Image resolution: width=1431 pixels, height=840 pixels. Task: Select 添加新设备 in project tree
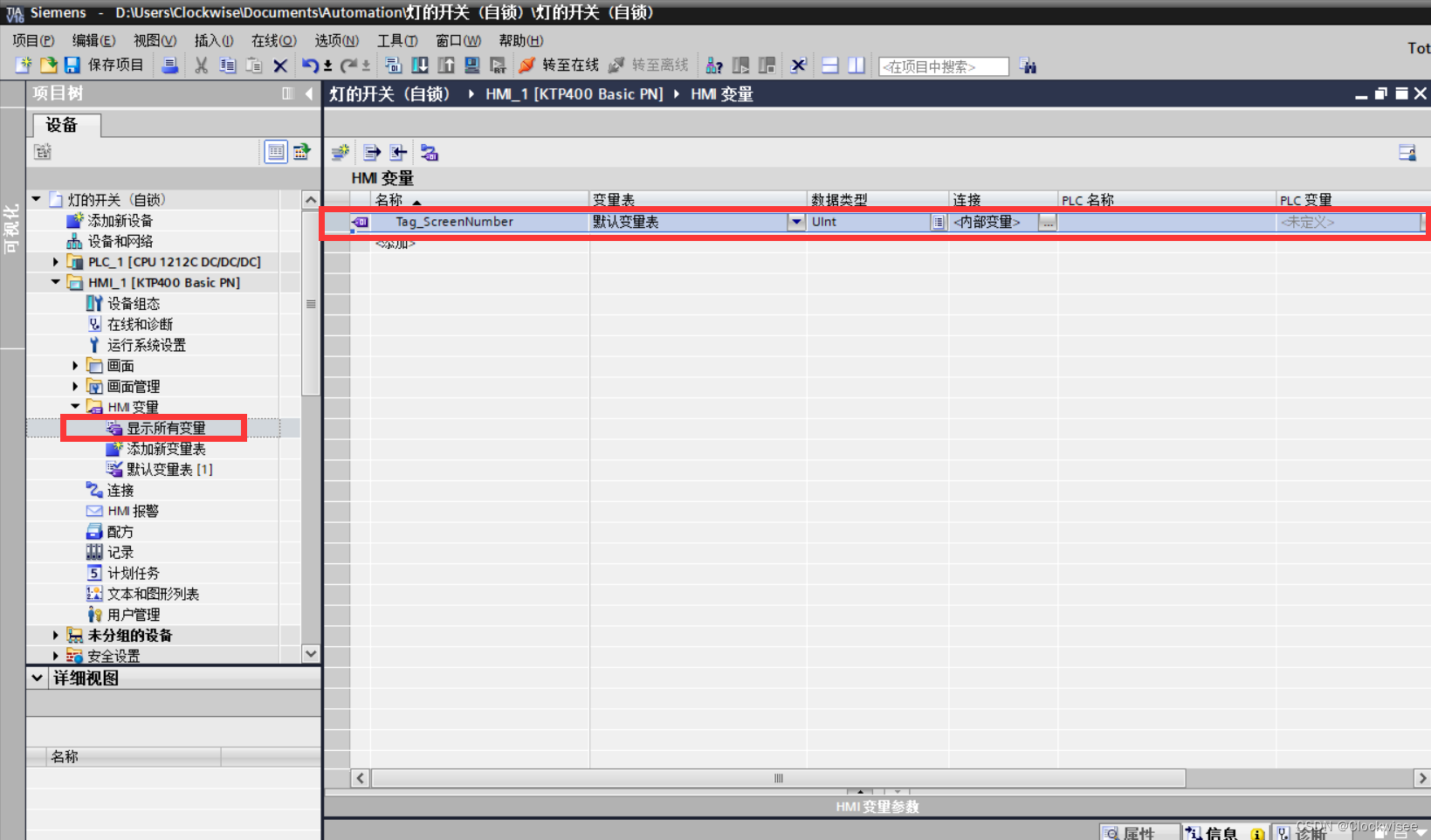click(110, 221)
